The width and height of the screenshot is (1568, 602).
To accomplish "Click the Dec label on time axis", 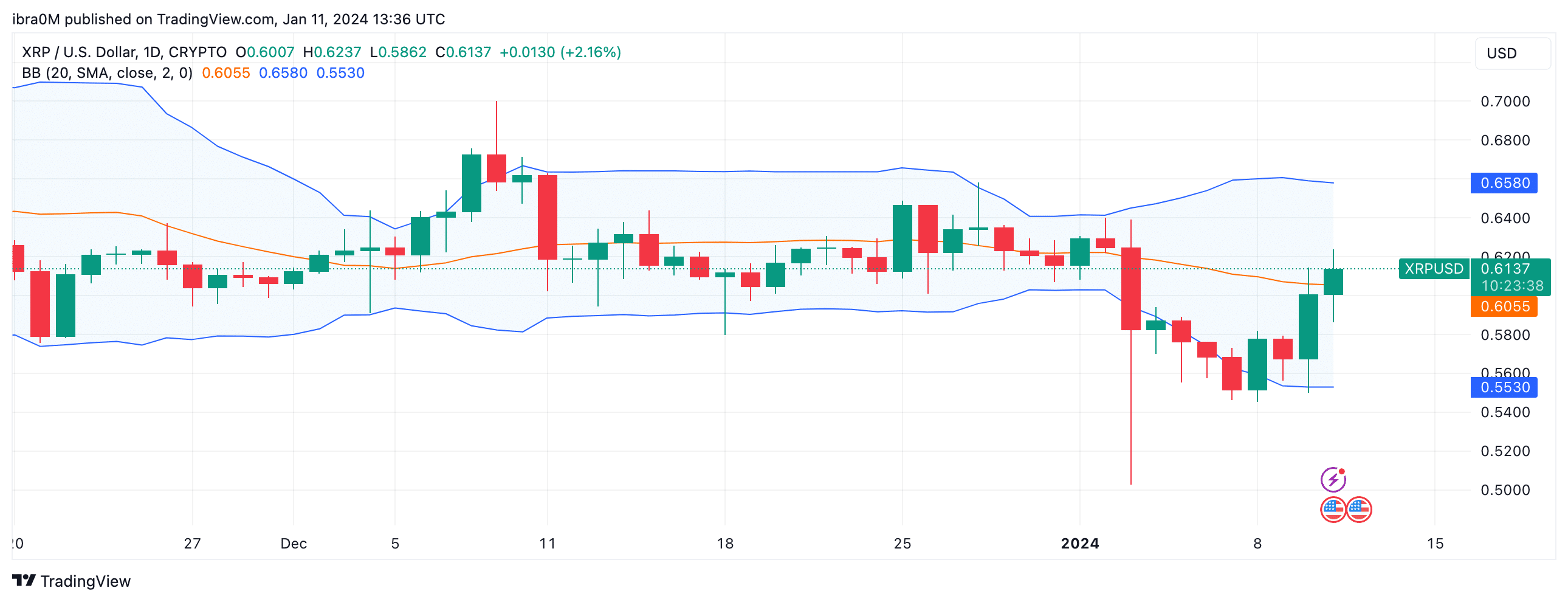I will 294,544.
